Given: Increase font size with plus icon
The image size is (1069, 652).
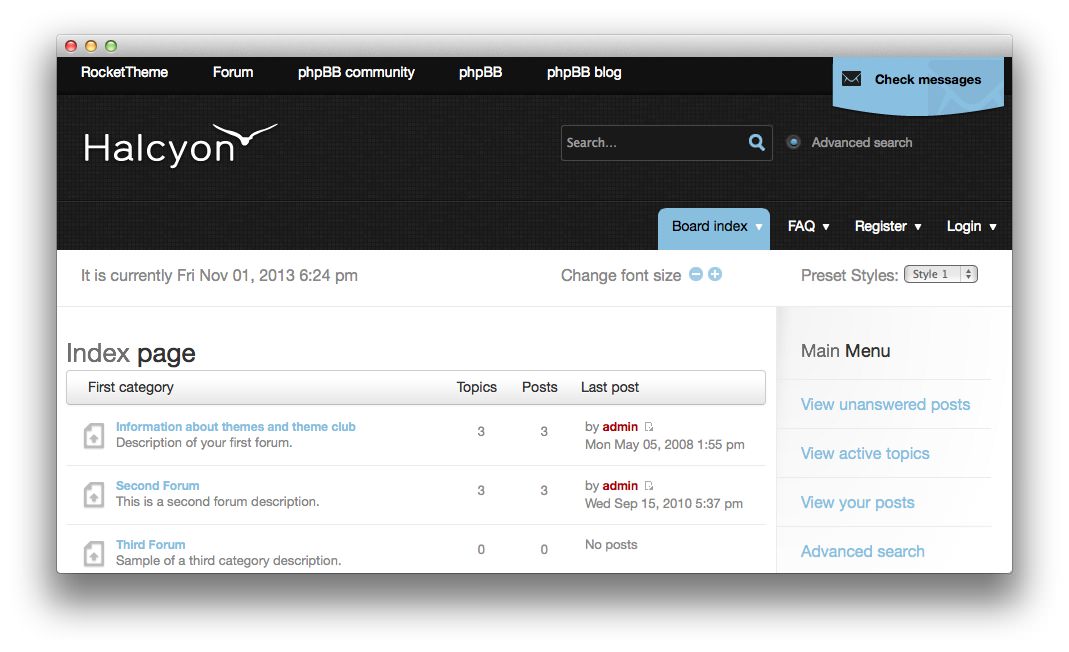Looking at the screenshot, I should pyautogui.click(x=715, y=274).
